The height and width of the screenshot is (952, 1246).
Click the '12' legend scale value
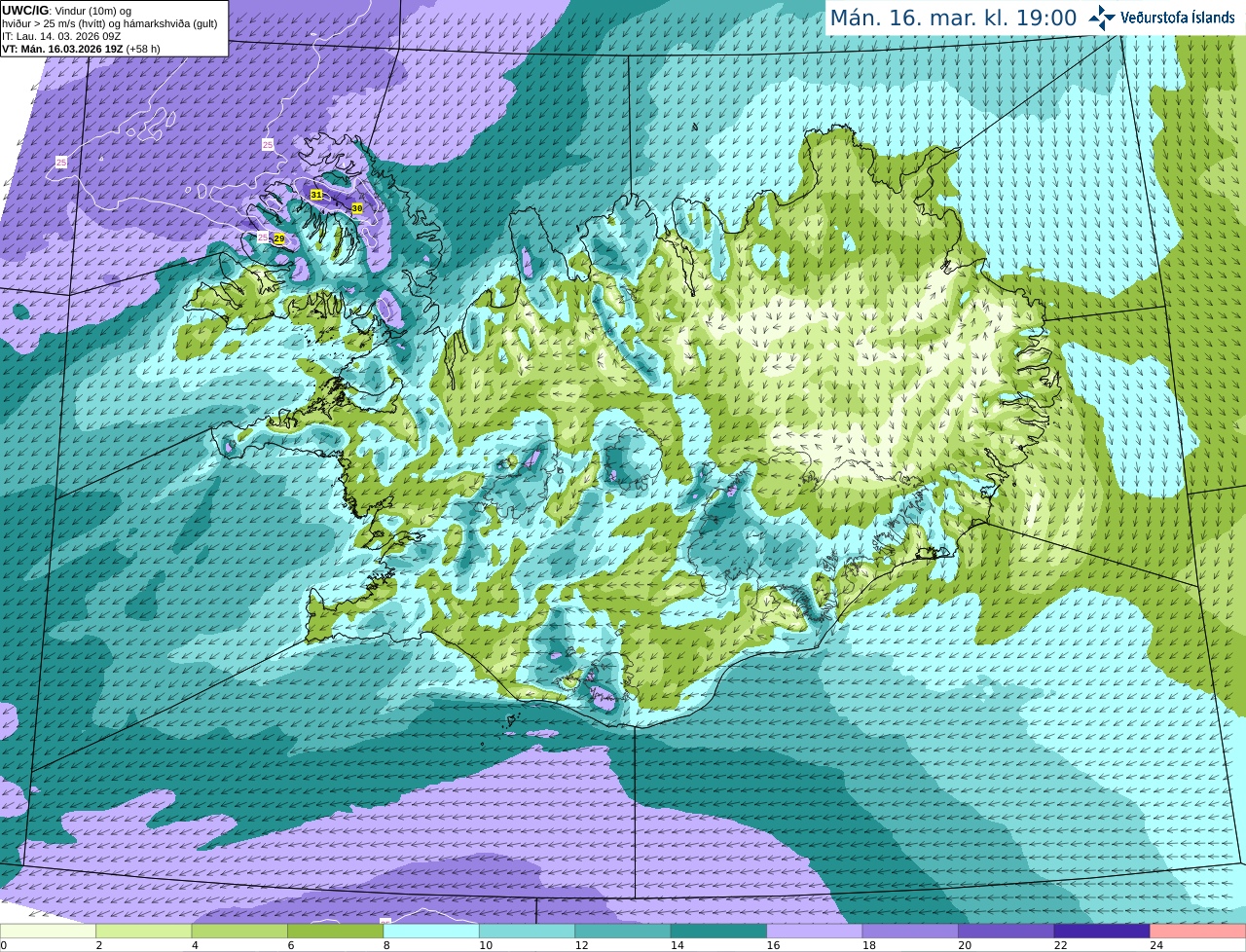click(581, 945)
